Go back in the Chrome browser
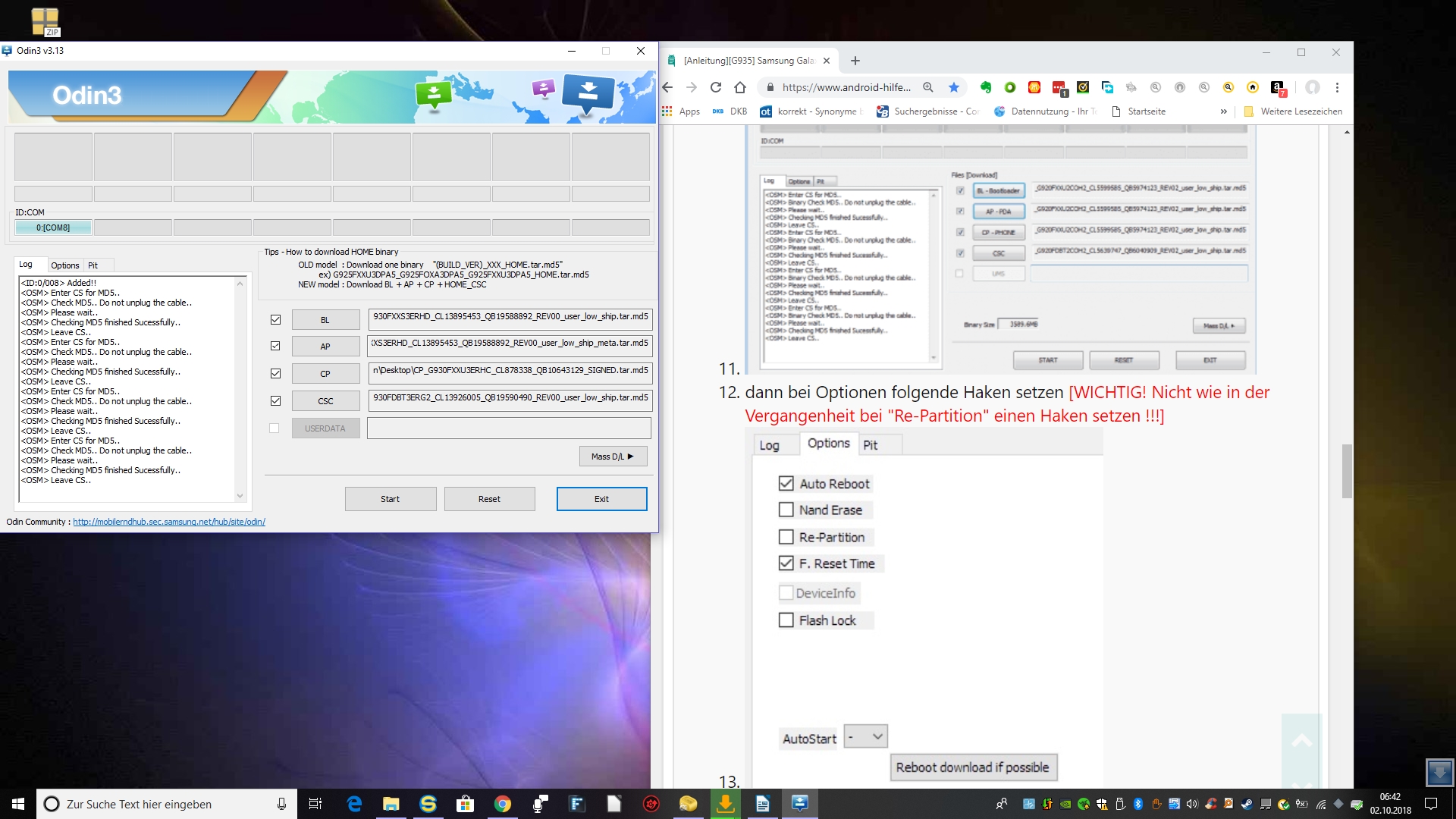 coord(667,87)
